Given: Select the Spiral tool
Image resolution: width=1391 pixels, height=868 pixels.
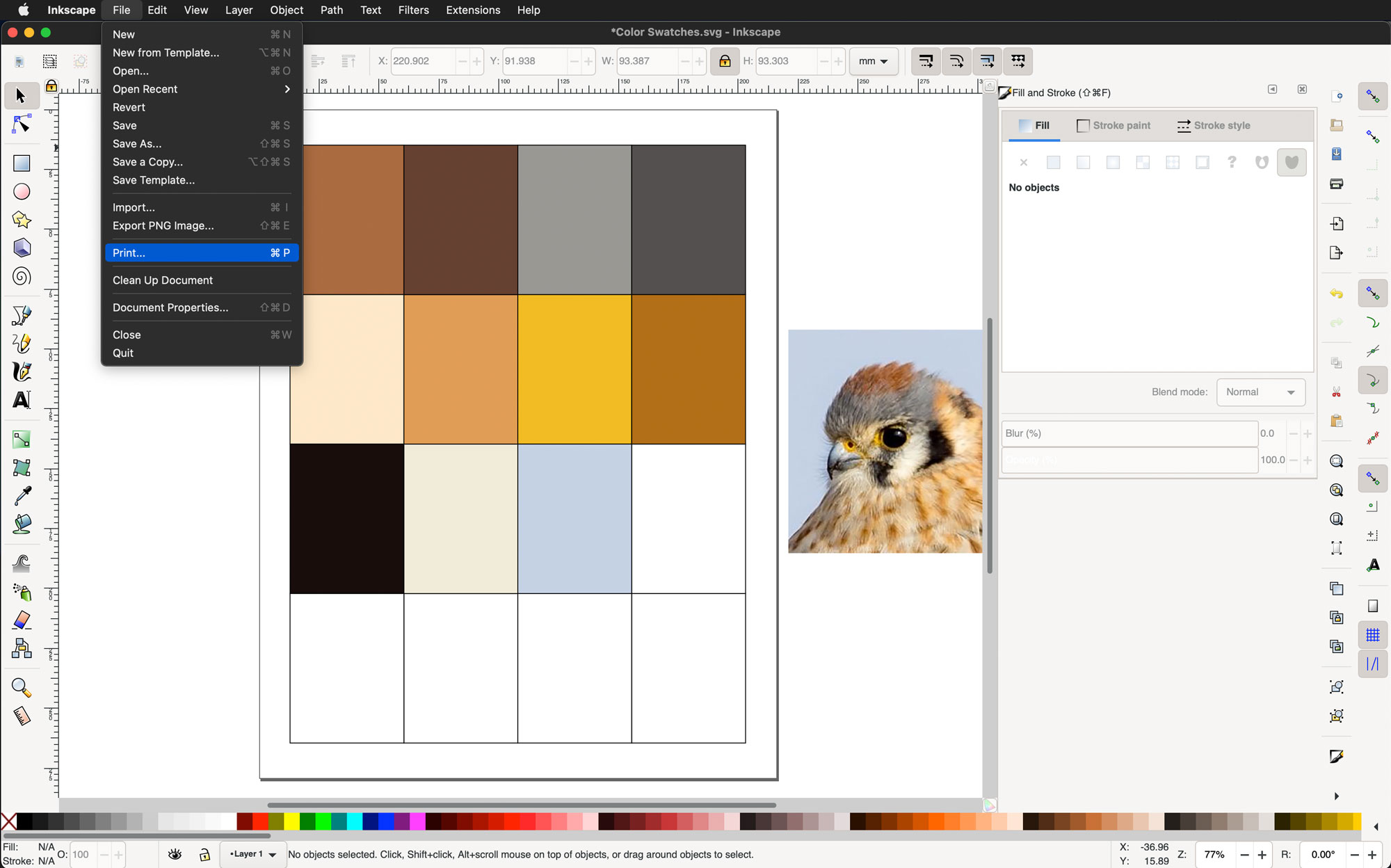Looking at the screenshot, I should coord(22,277).
